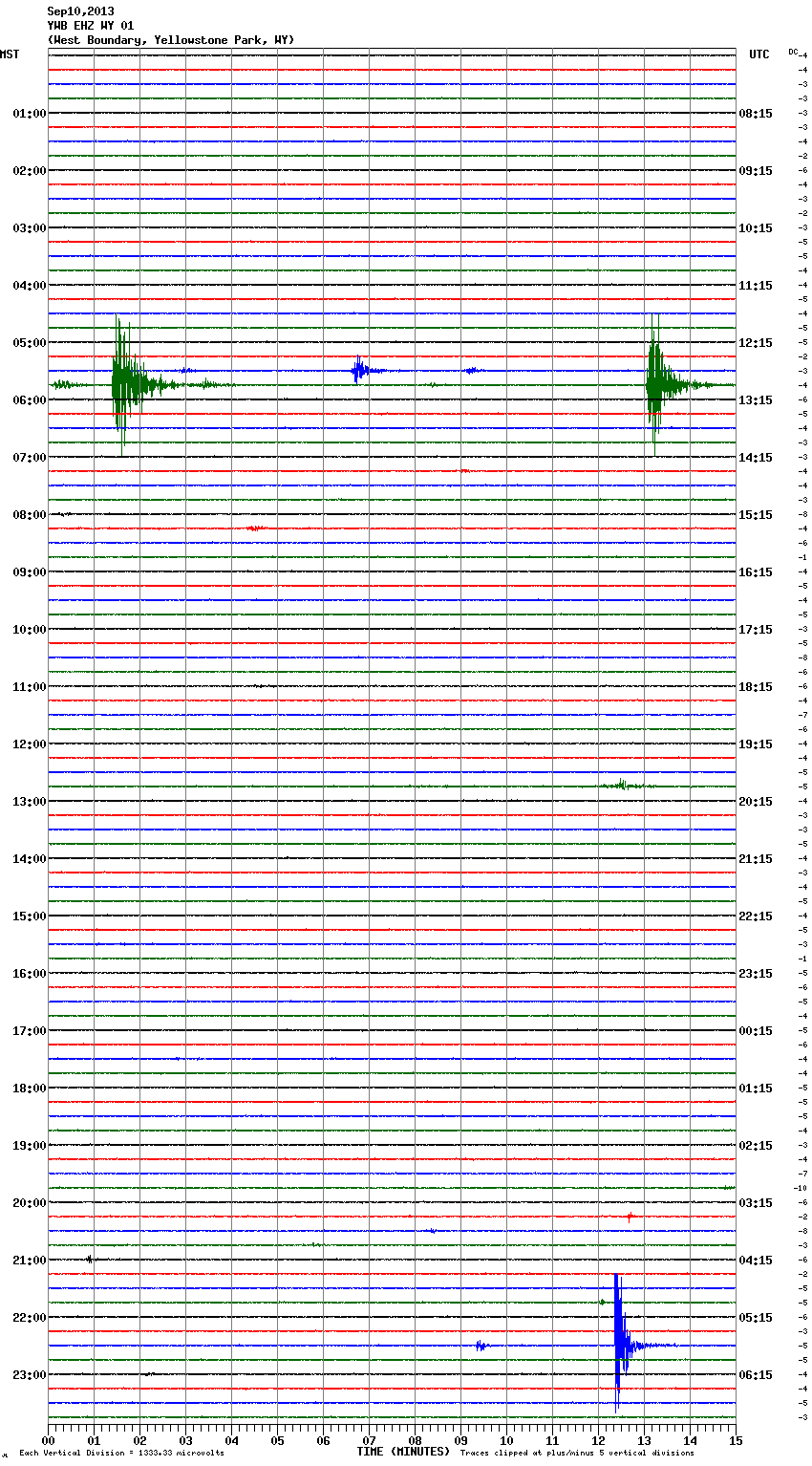
Task: Click the 14:00 MST row label
Action: 30,859
